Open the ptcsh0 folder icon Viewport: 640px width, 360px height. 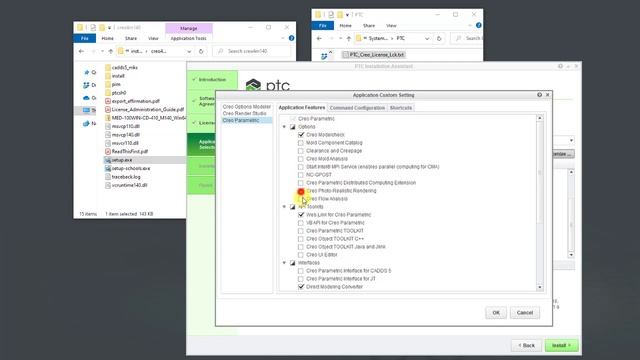coord(108,93)
